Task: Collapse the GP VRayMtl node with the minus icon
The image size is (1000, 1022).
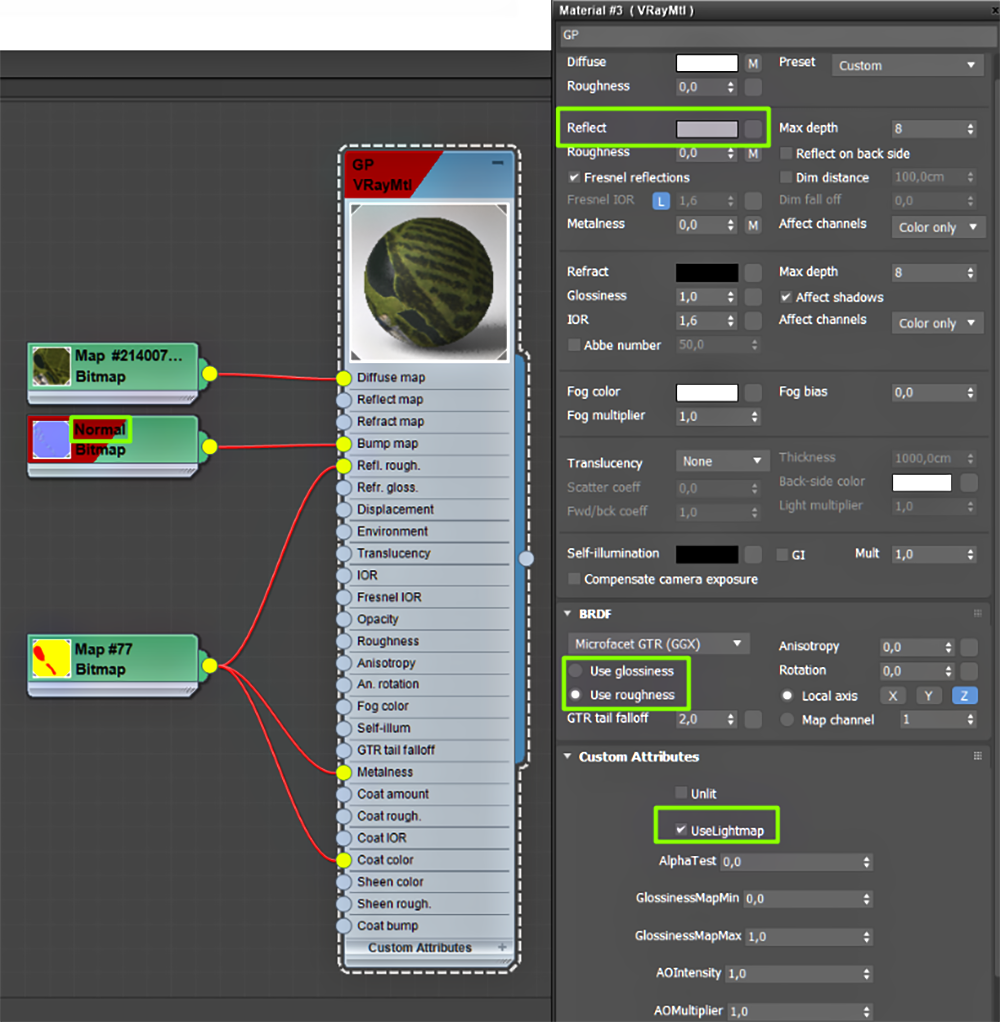Action: (x=497, y=162)
